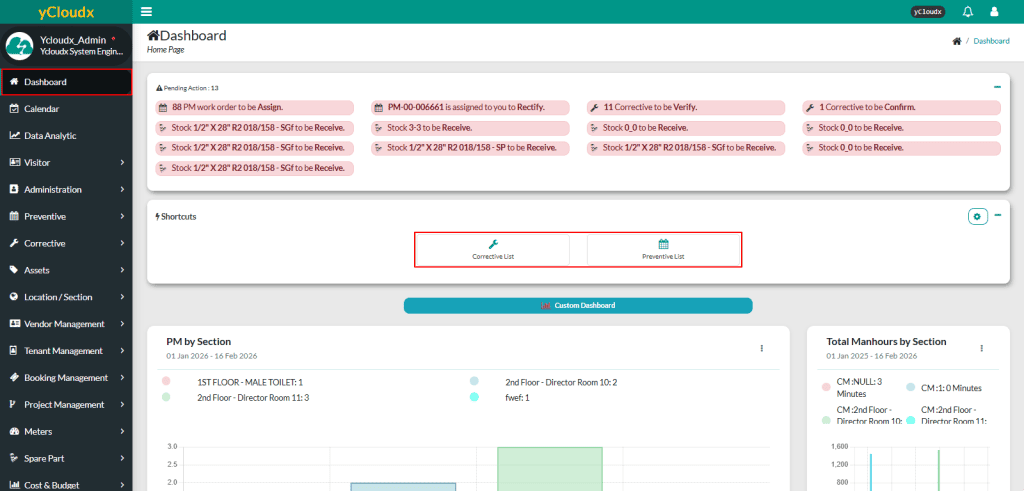Collapse the Pending Action panel

click(x=997, y=87)
